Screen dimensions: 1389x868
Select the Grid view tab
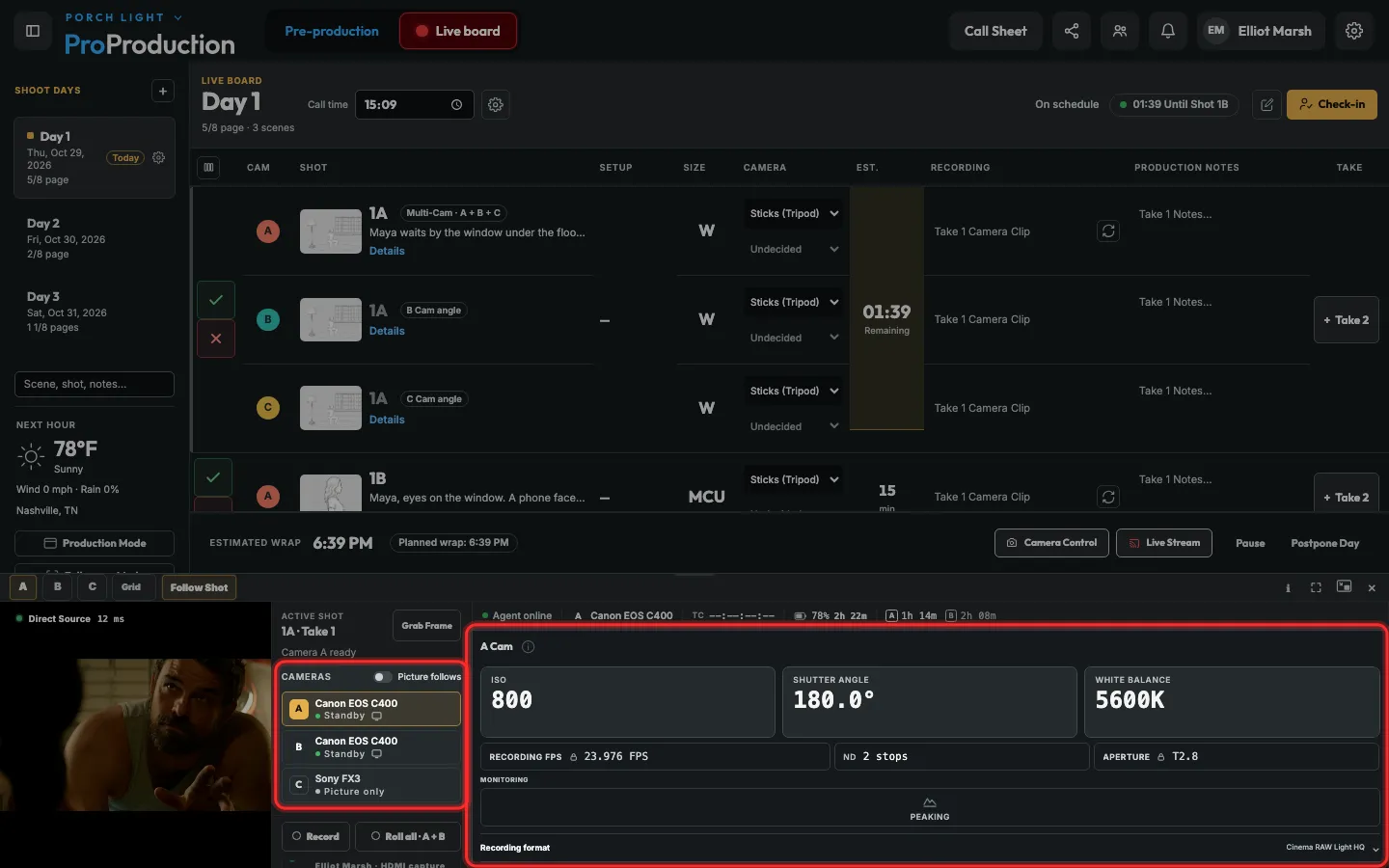131,587
